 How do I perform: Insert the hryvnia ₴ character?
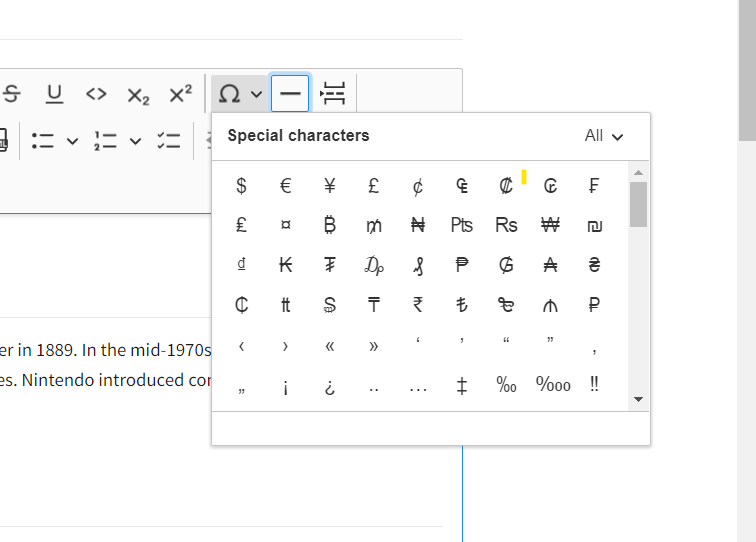594,265
